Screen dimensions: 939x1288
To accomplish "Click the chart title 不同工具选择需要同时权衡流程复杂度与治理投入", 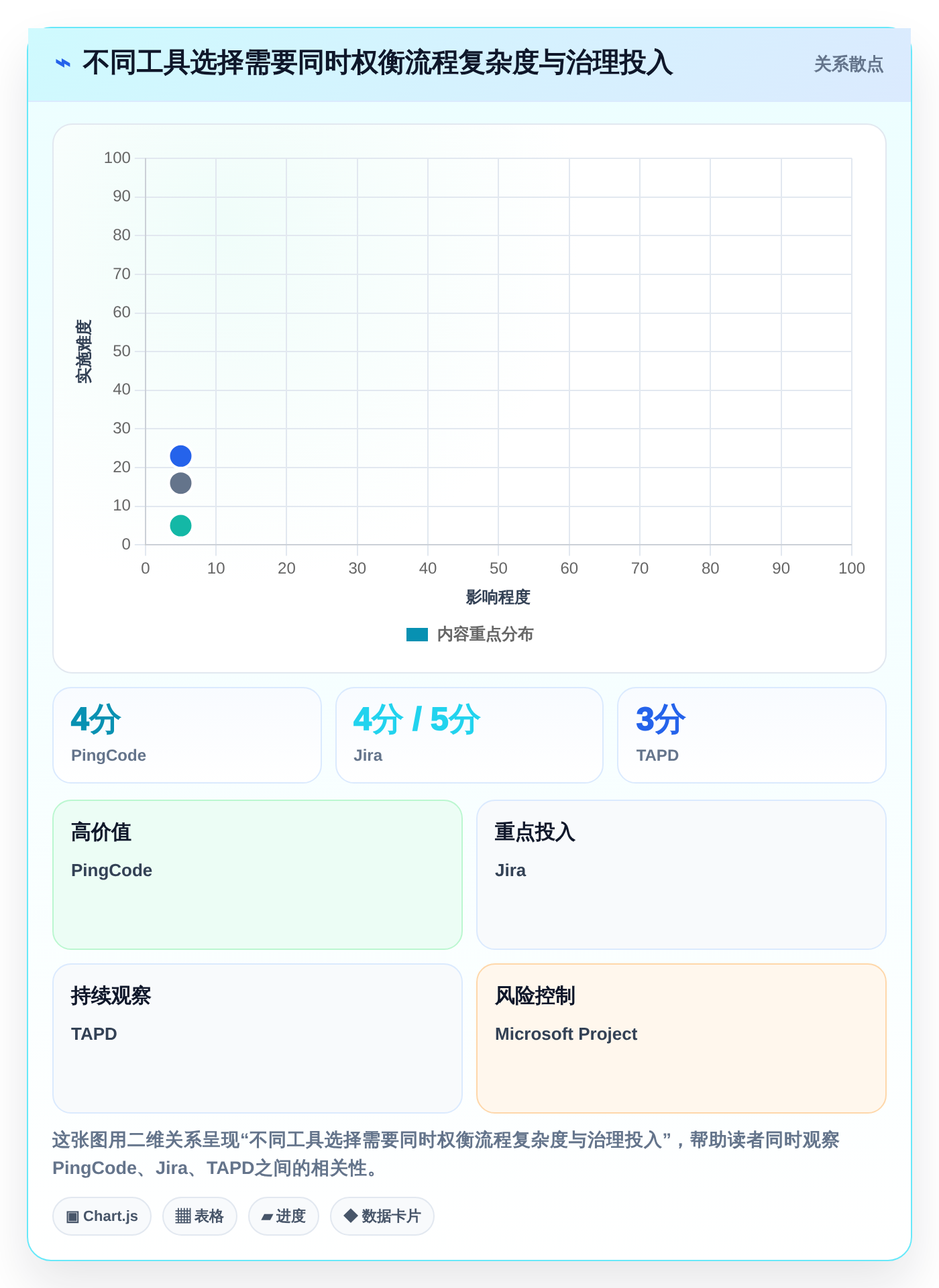I will pos(378,63).
